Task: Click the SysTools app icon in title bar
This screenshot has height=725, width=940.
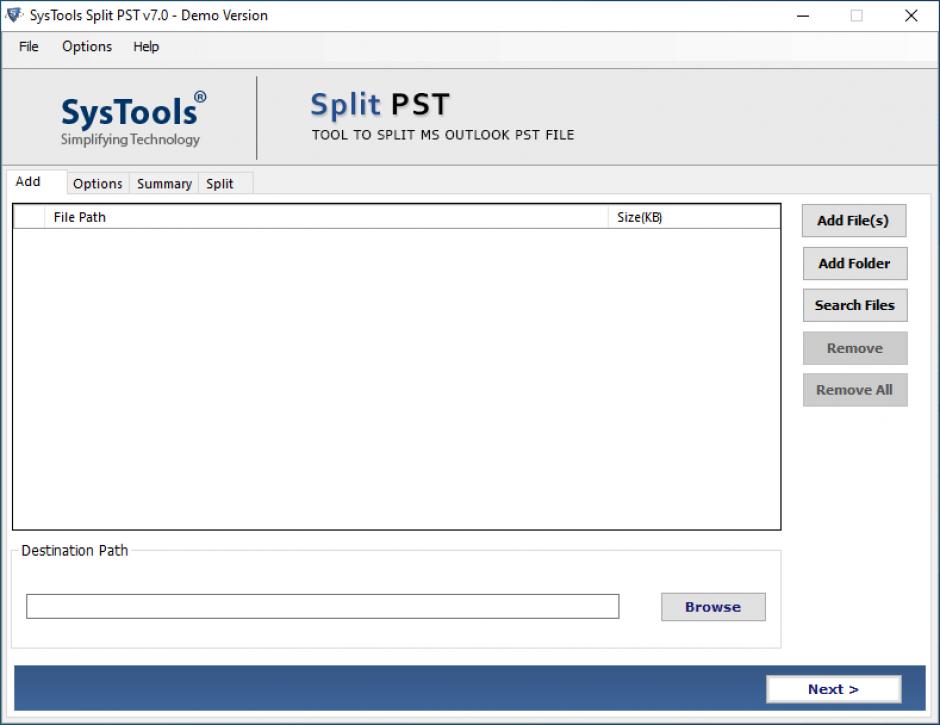Action: point(14,15)
